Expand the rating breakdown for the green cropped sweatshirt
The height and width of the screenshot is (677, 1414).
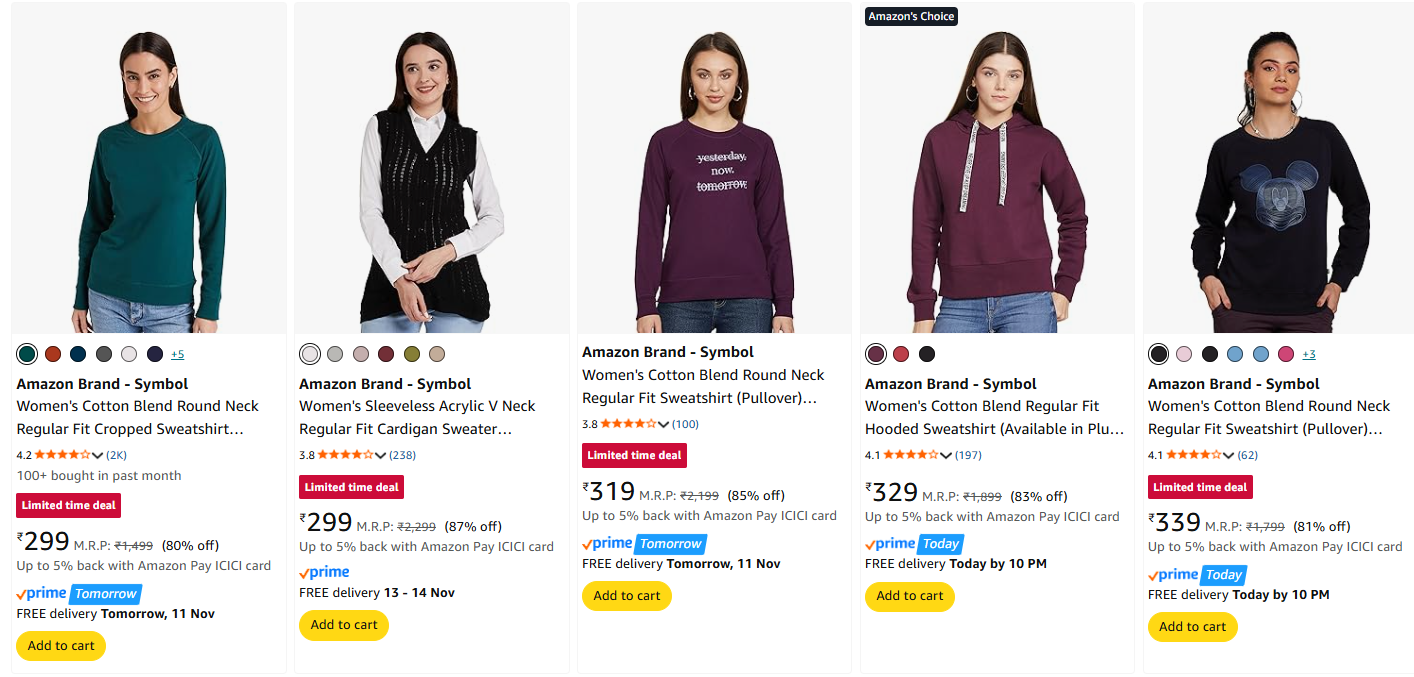(x=97, y=455)
